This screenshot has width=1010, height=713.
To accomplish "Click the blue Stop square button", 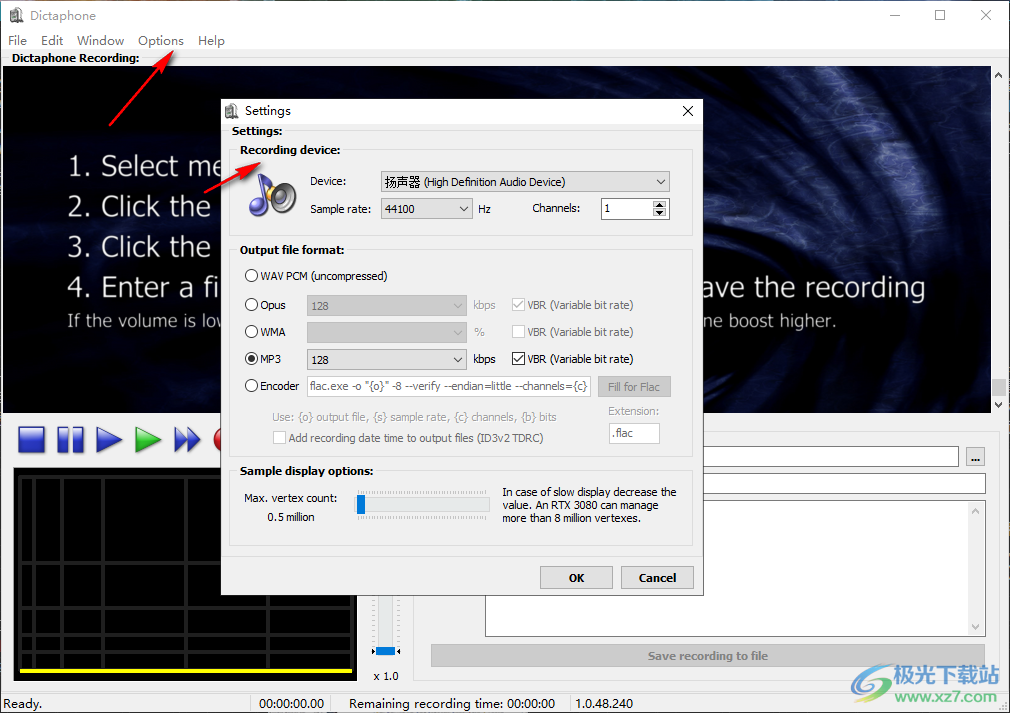I will point(32,440).
